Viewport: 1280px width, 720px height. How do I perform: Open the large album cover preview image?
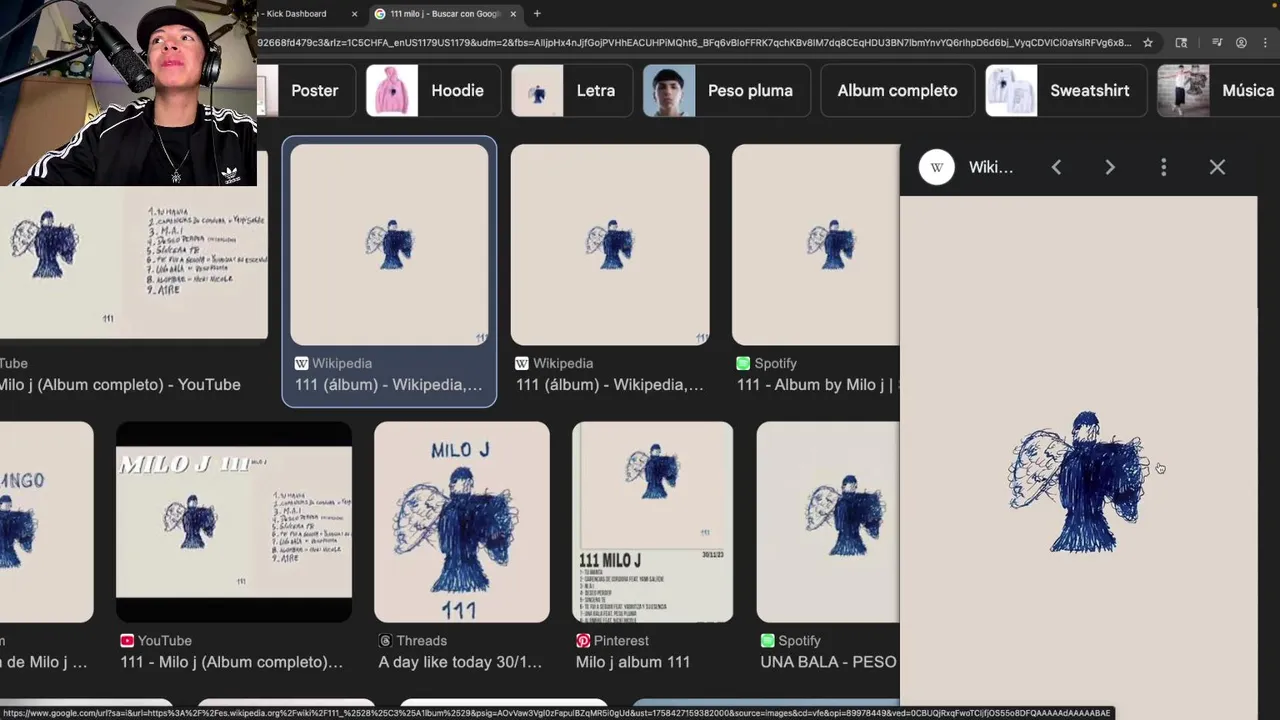[1078, 458]
